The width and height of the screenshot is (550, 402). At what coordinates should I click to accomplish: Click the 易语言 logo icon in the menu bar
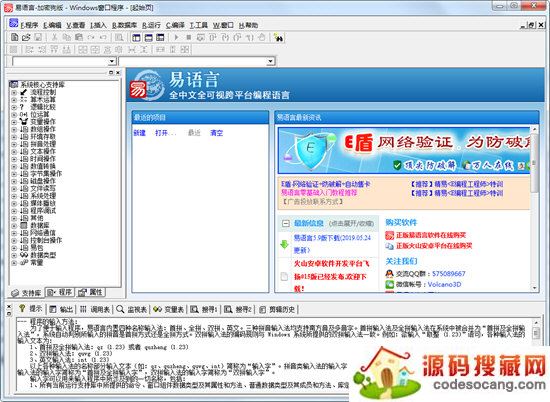click(14, 23)
